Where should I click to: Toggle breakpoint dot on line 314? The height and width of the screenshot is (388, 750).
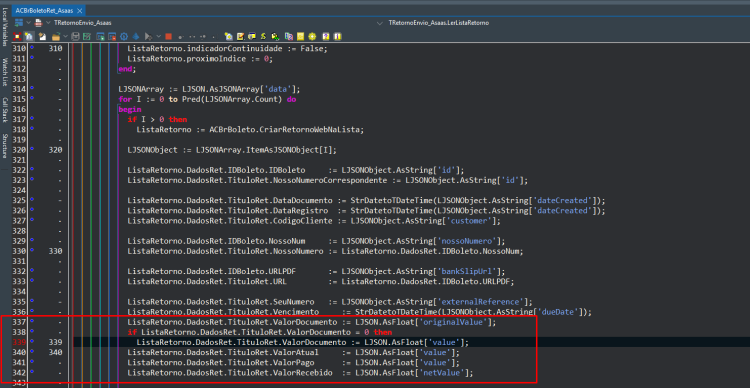tap(32, 88)
